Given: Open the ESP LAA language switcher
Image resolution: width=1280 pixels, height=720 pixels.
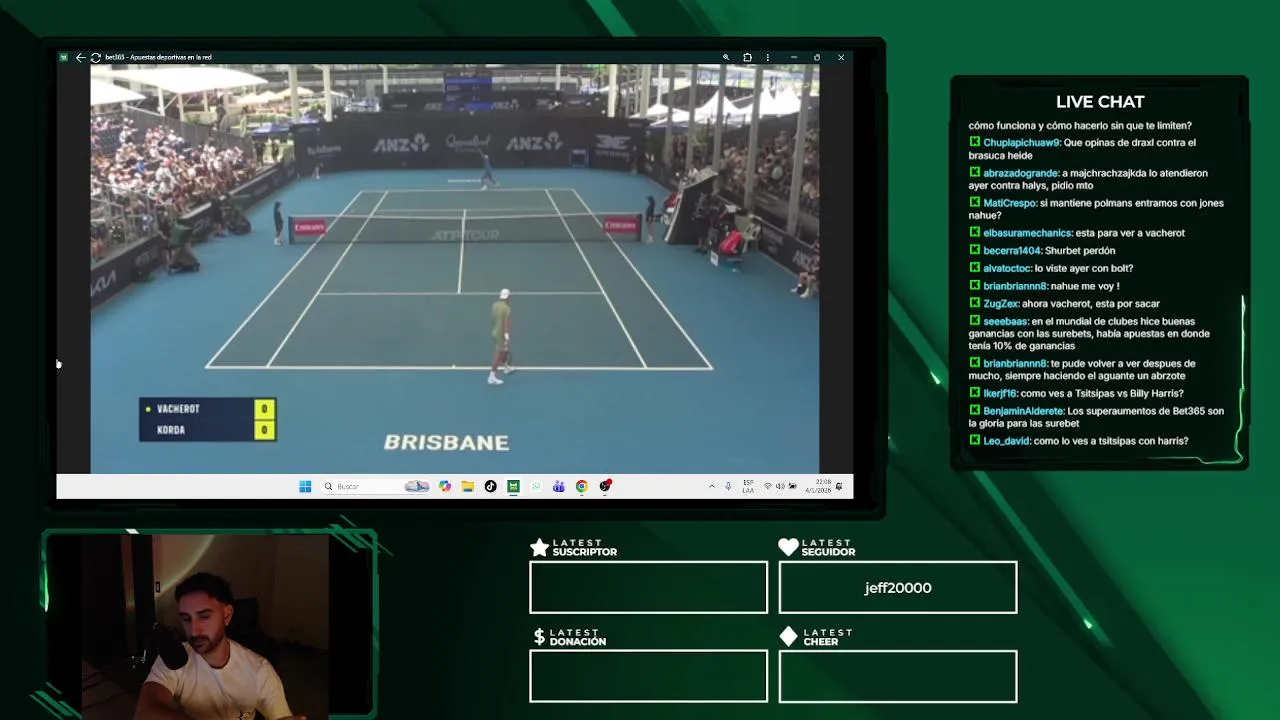Looking at the screenshot, I should click(x=748, y=486).
